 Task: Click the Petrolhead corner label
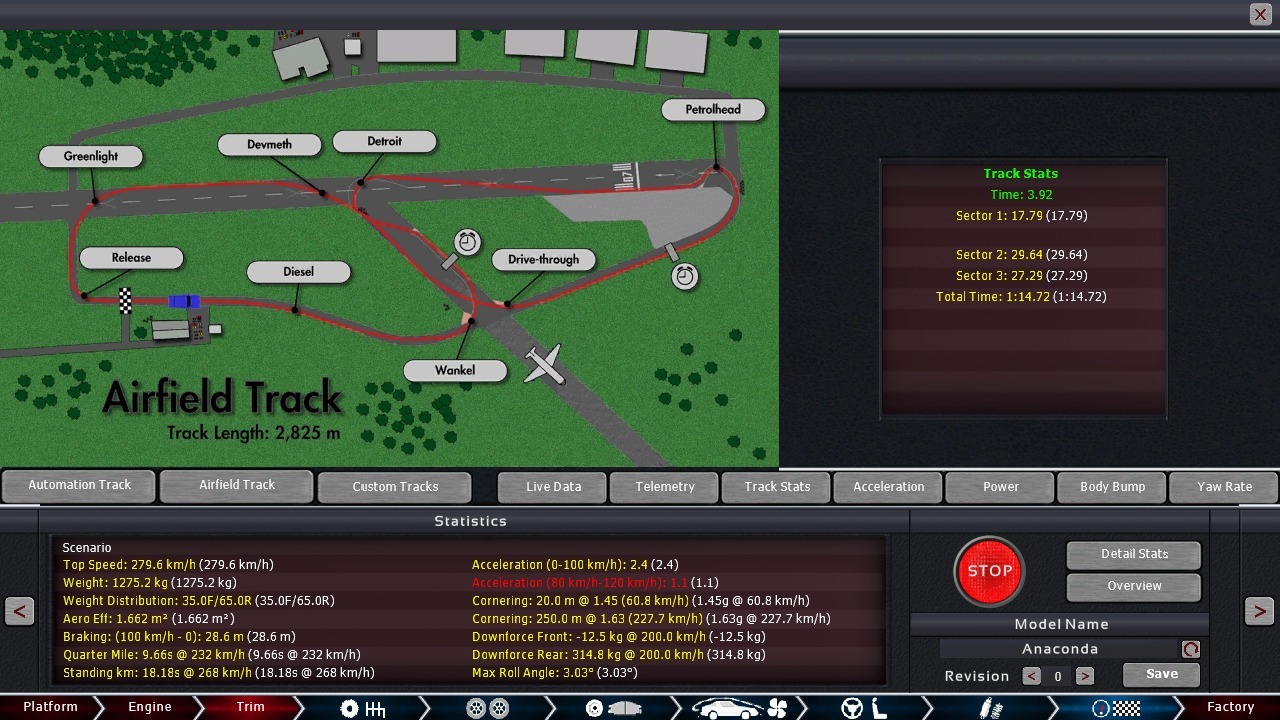tap(713, 110)
